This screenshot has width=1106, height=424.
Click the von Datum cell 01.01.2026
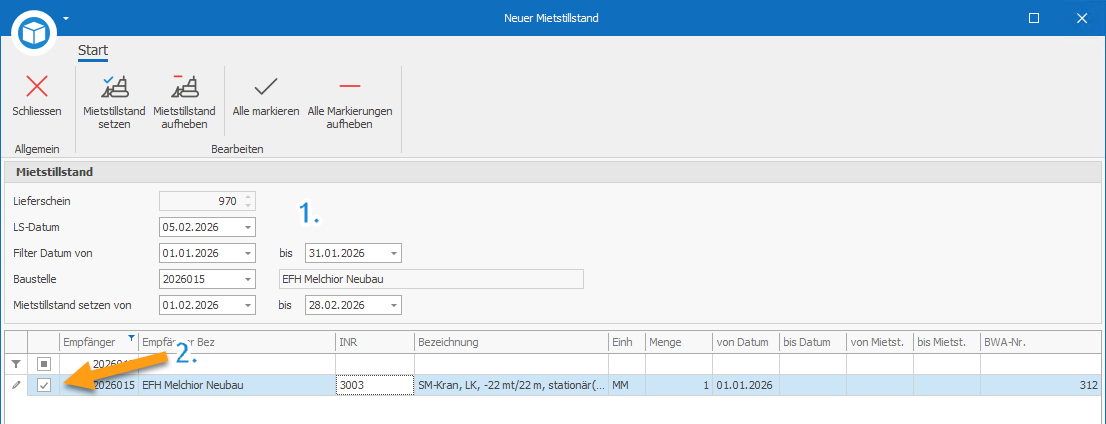(x=746, y=385)
